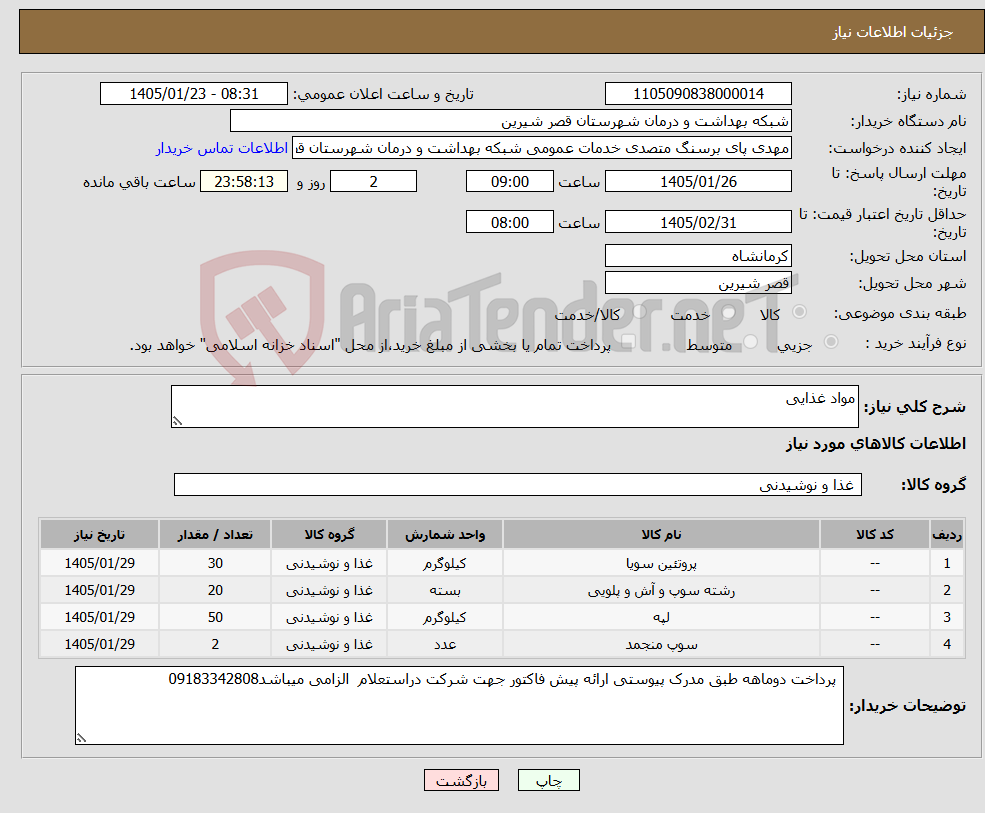Click the تعداد / مقدار column header
985x813 pixels.
point(215,535)
